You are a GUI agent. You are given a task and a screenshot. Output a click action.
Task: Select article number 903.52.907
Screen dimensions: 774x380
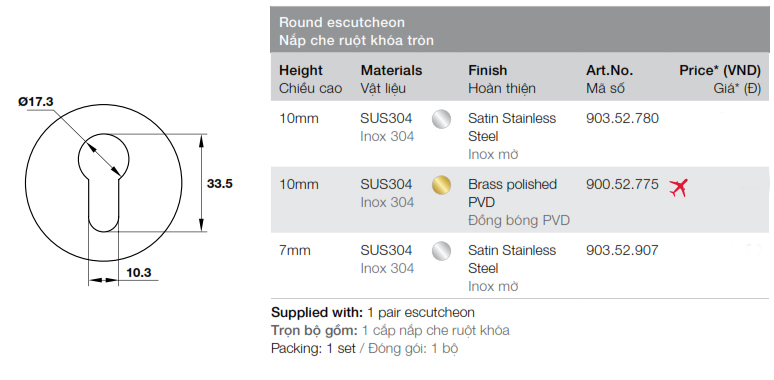622,251
